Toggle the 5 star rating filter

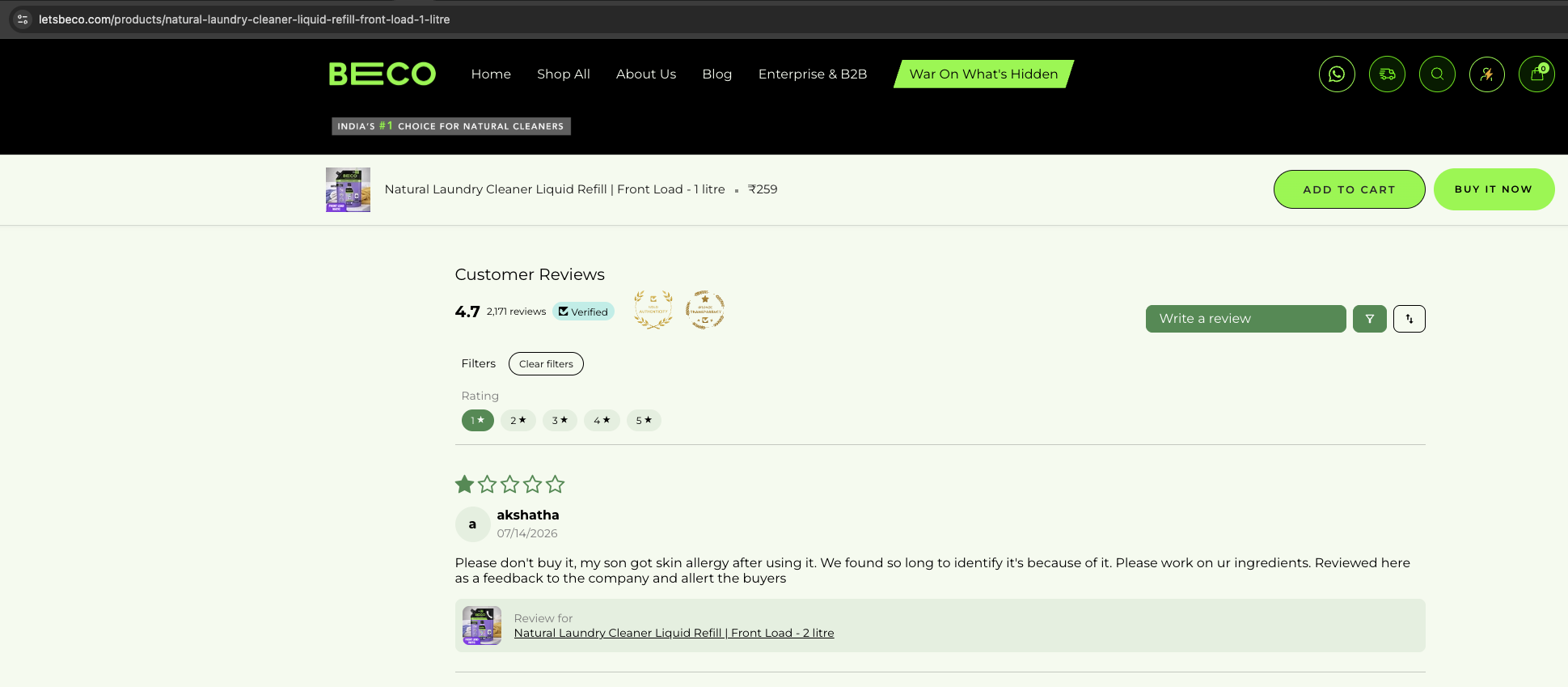pos(644,421)
